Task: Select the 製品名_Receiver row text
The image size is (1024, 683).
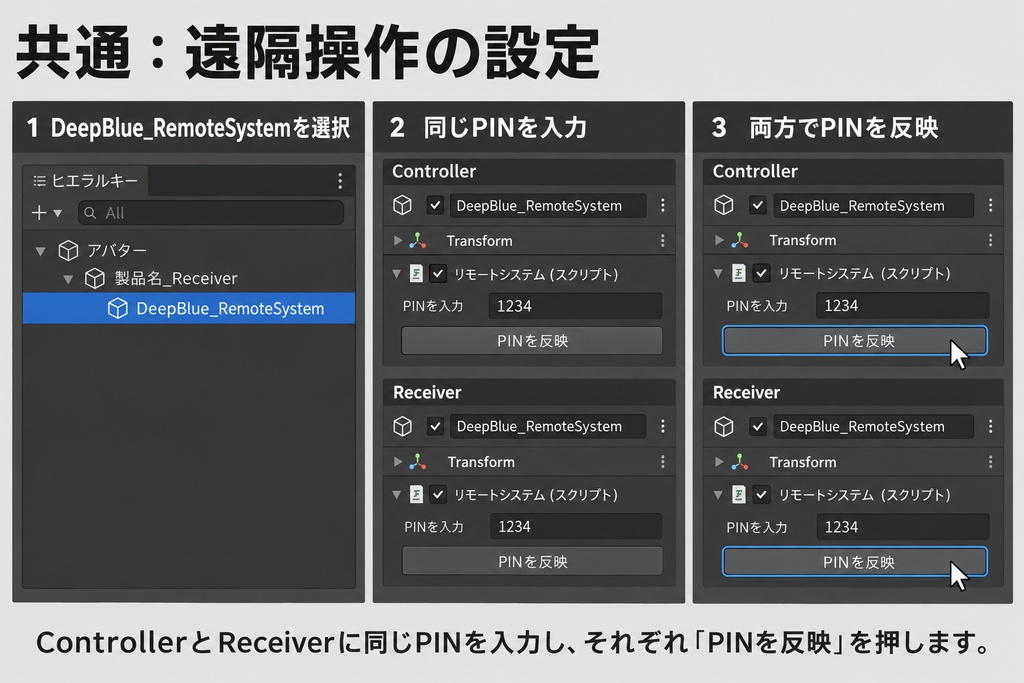Action: tap(176, 279)
